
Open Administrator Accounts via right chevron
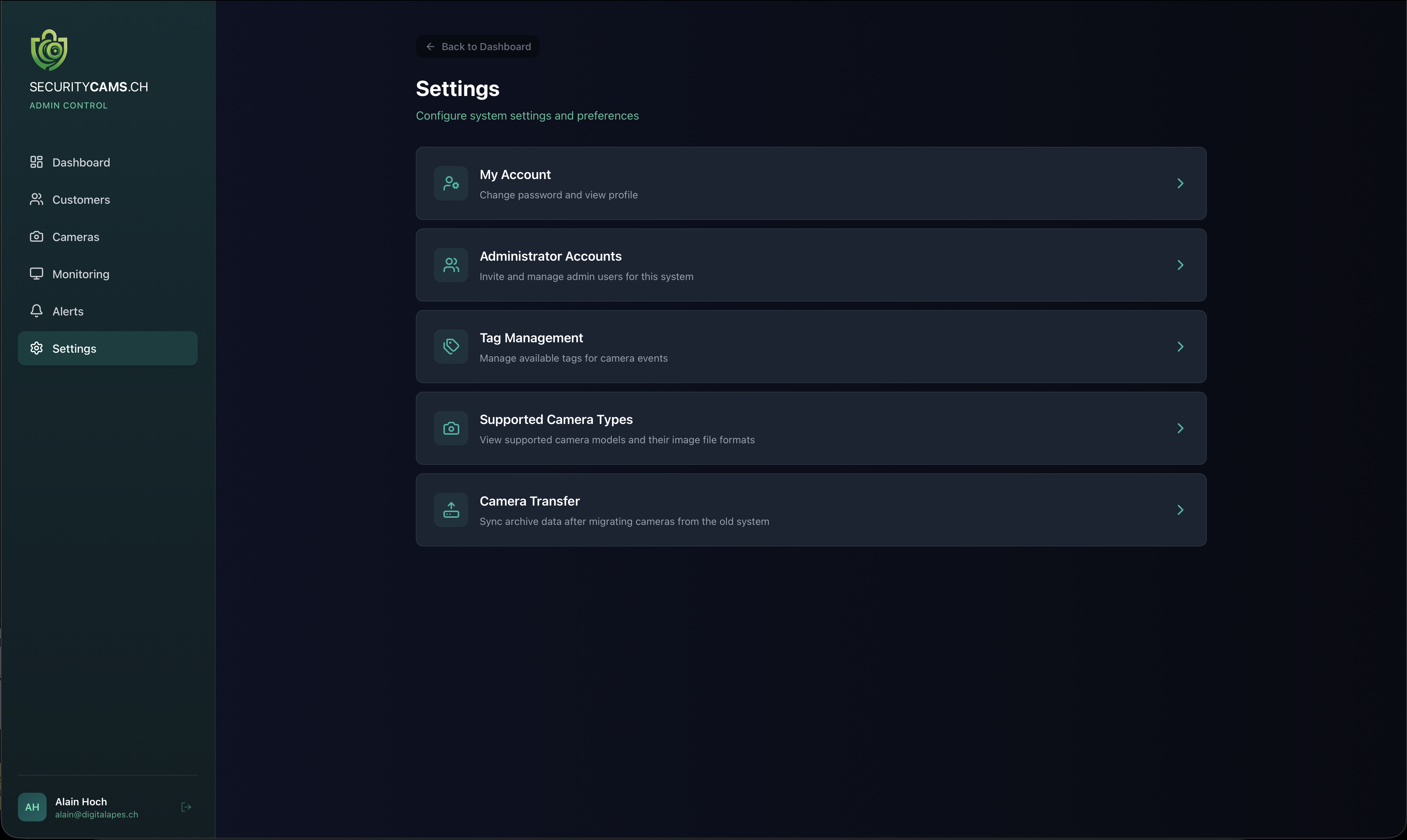1180,265
